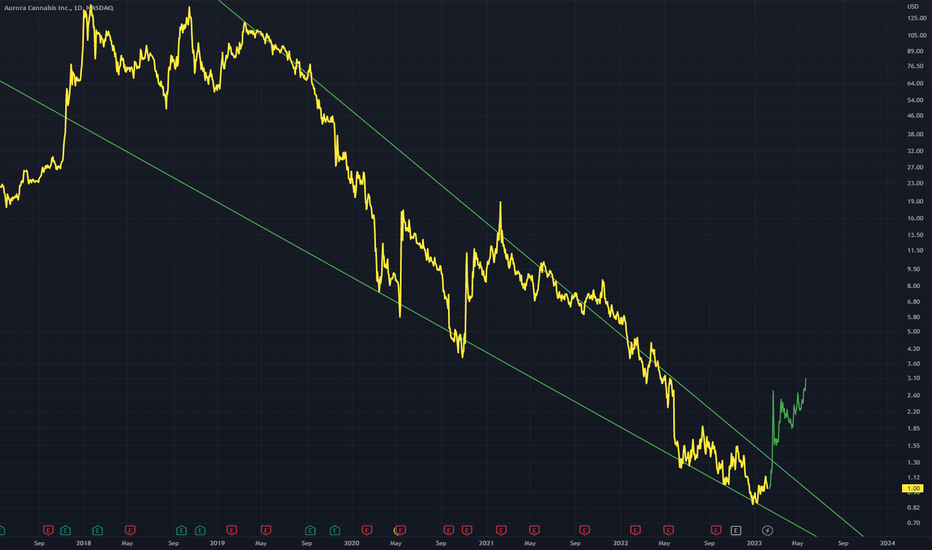Viewport: 932px width, 550px height.
Task: Click the red earnings marker at May 2022
Action: [669, 530]
